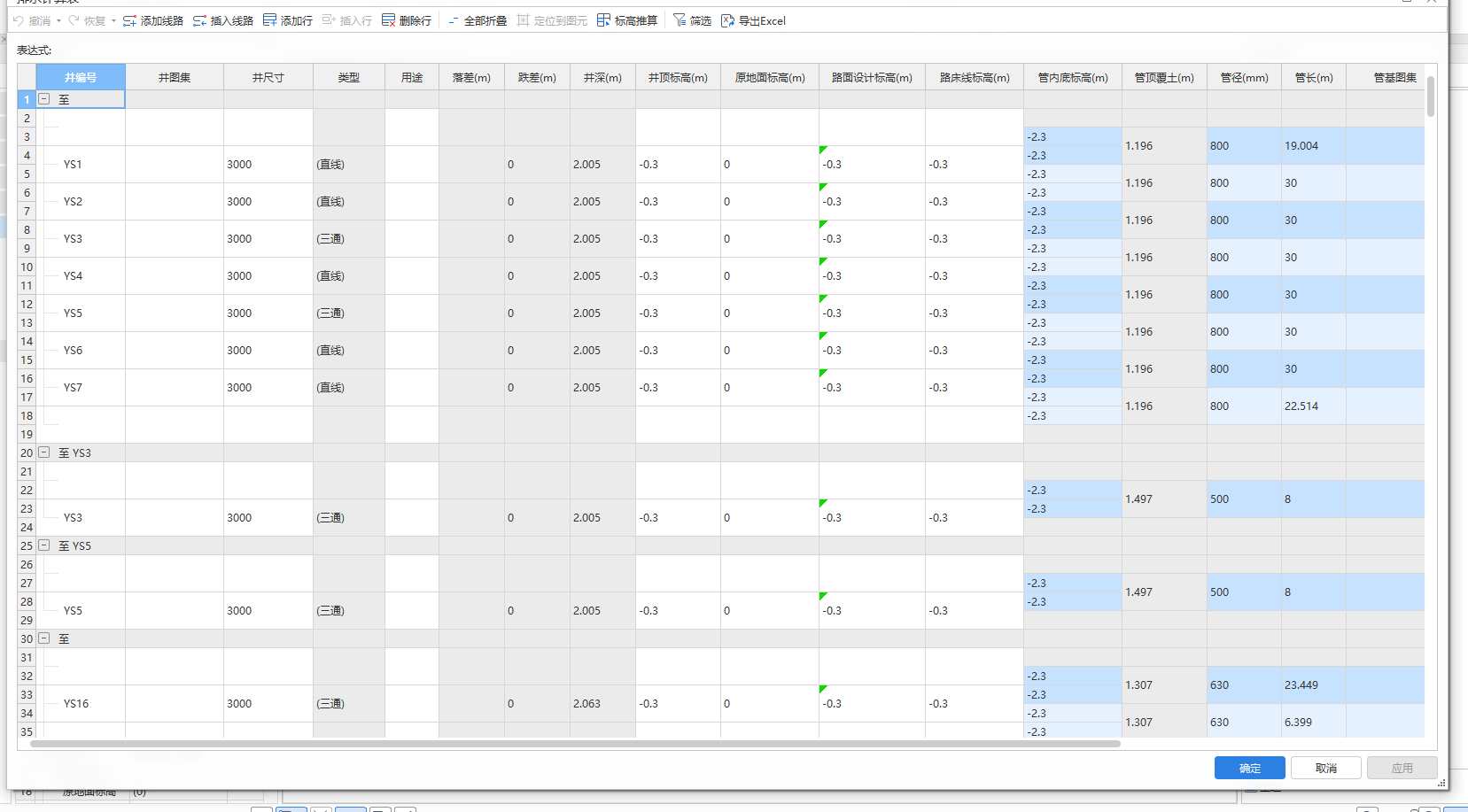Select the 管顶覆土(m) column header

click(x=1164, y=77)
